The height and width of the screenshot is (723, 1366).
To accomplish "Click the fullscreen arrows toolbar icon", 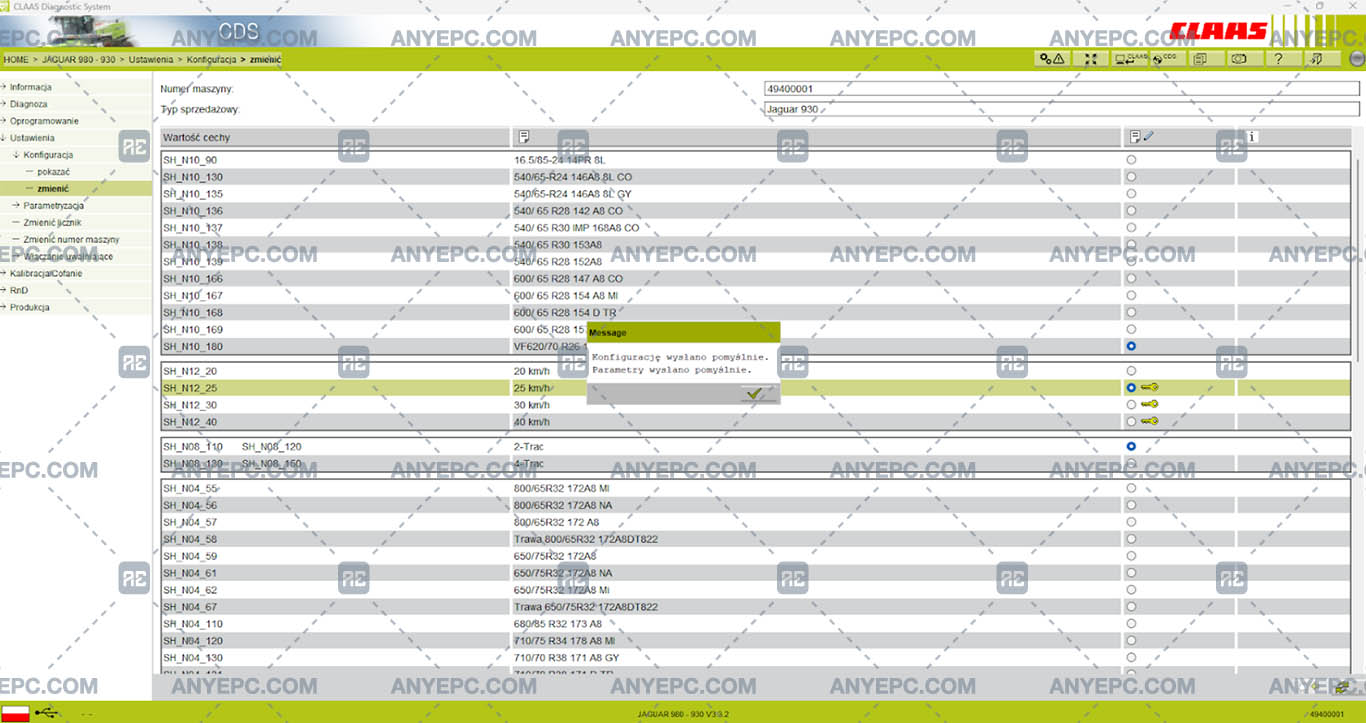I will (x=1090, y=59).
